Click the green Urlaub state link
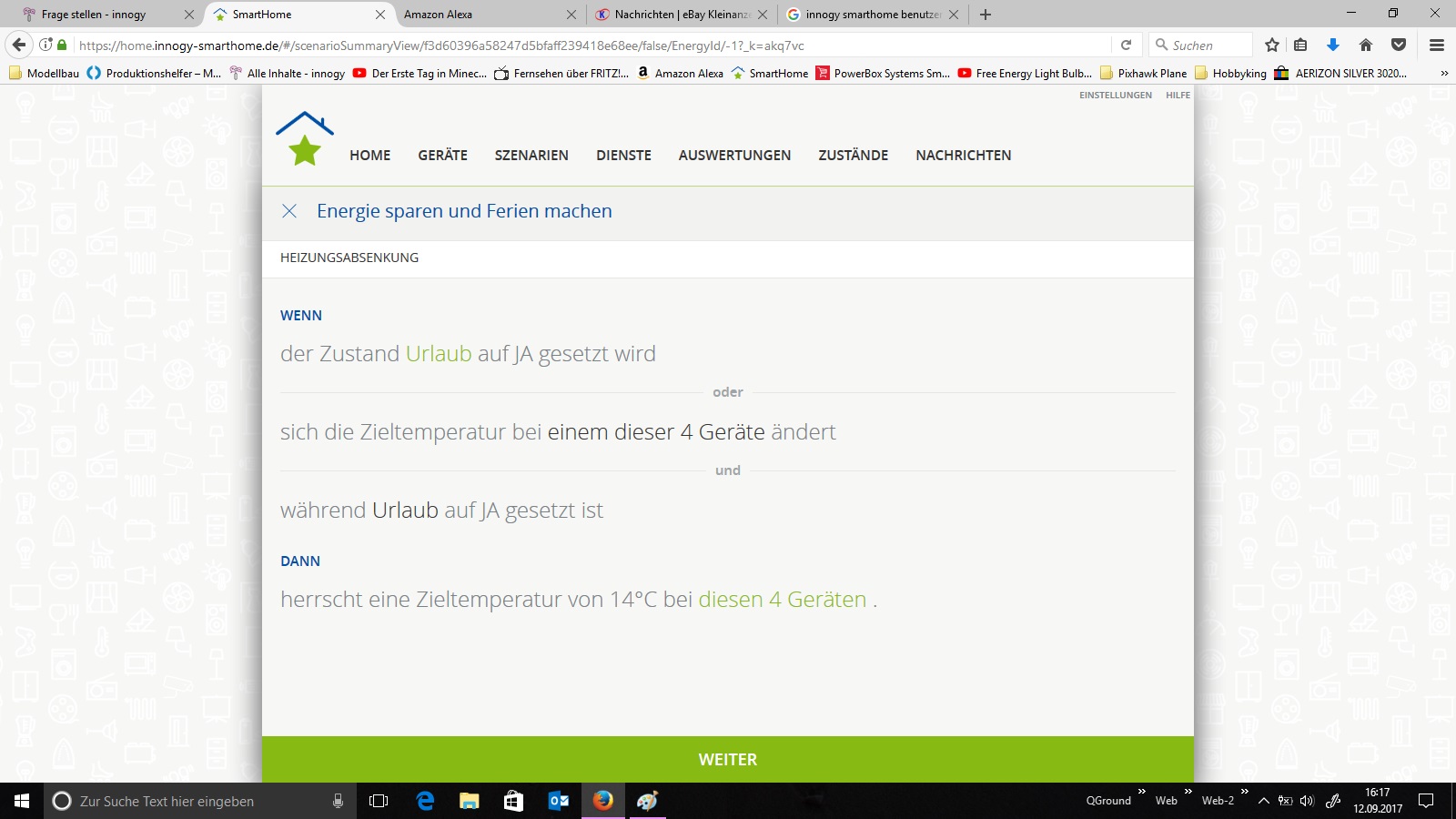Viewport: 1456px width, 819px height. click(x=439, y=354)
